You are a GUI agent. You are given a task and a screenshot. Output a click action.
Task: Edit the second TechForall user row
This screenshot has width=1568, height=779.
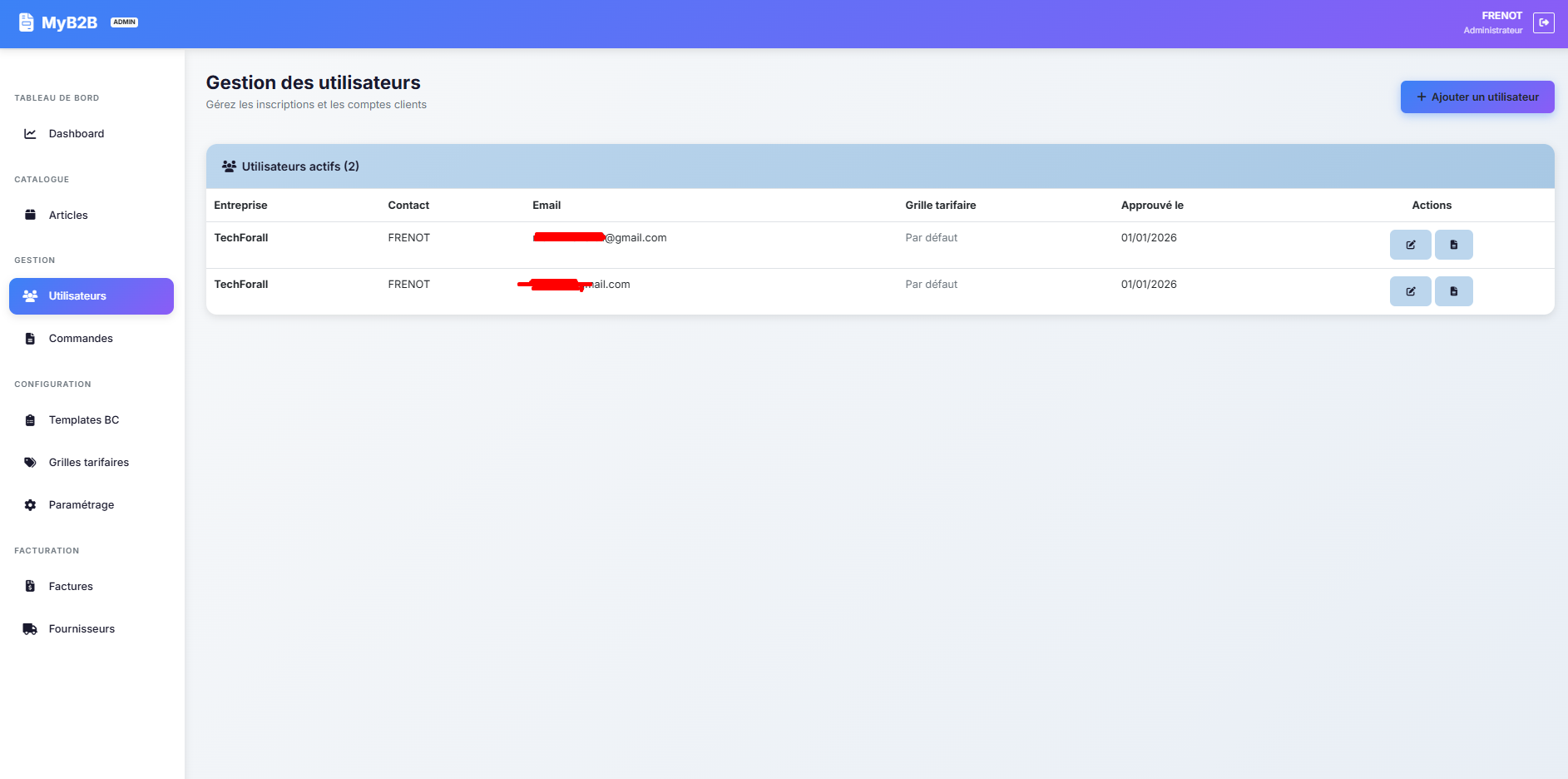1410,291
